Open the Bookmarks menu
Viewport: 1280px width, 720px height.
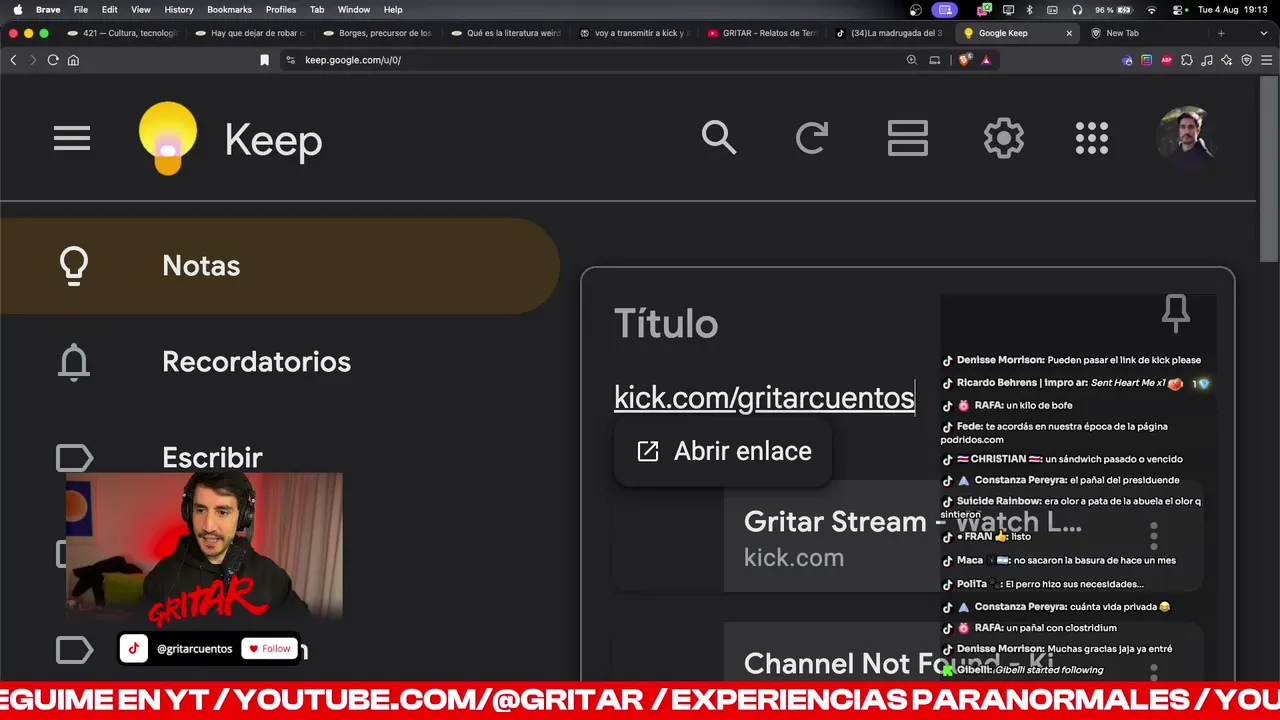click(x=230, y=9)
